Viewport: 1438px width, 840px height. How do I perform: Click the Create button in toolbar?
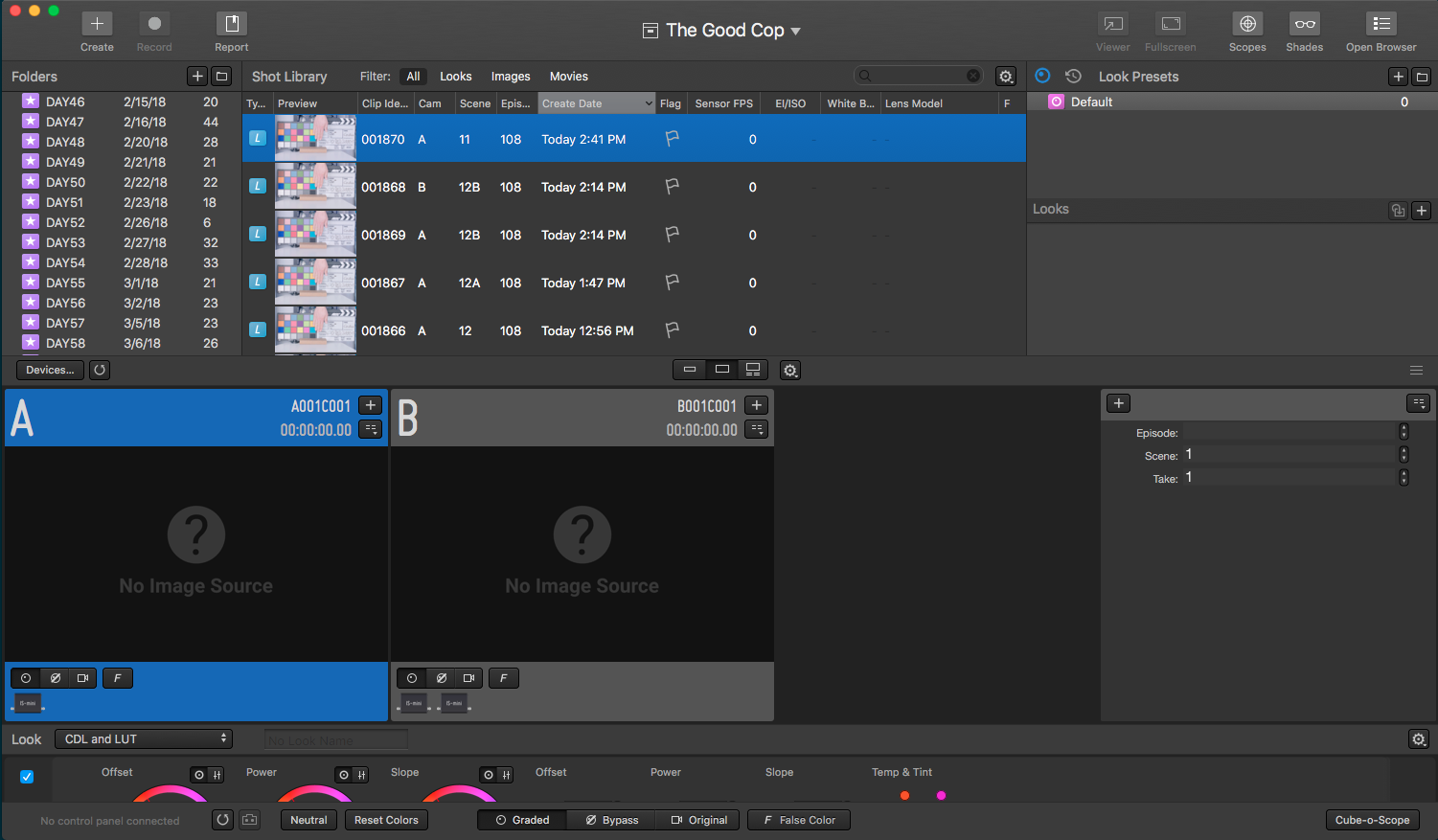click(x=97, y=32)
